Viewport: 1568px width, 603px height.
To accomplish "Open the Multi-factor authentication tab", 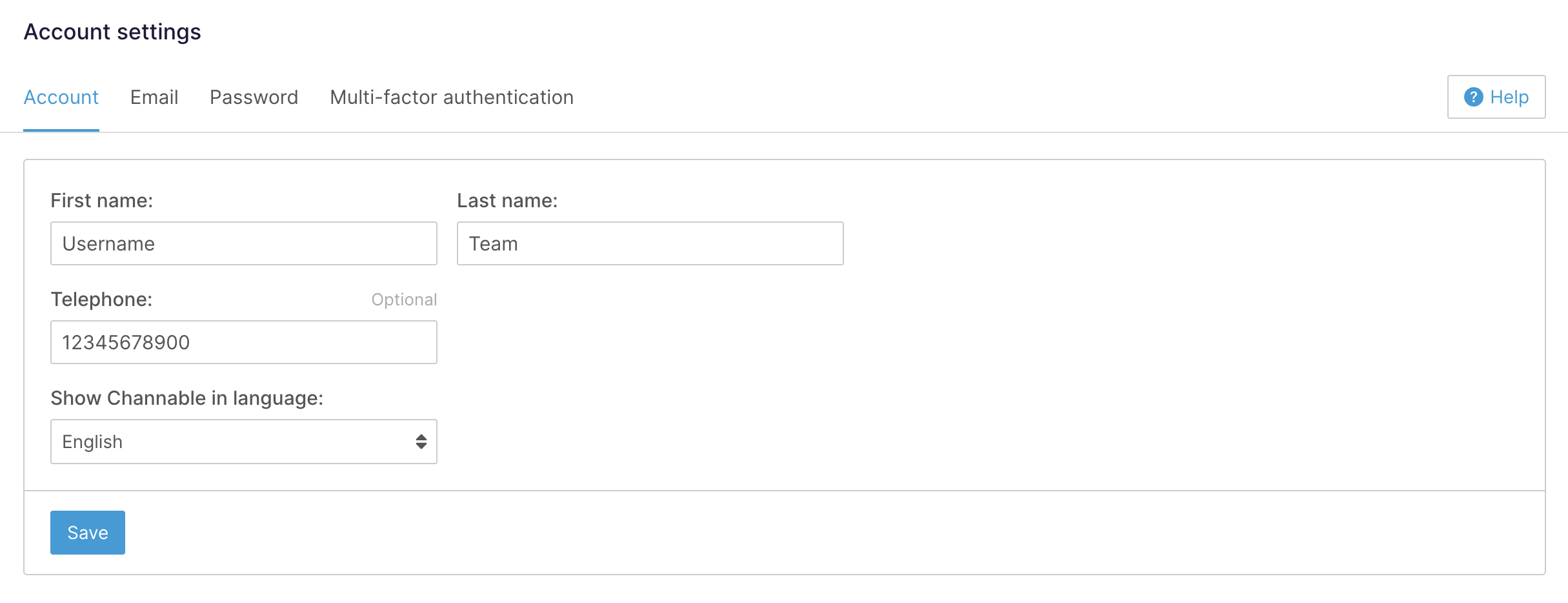I will tap(451, 97).
